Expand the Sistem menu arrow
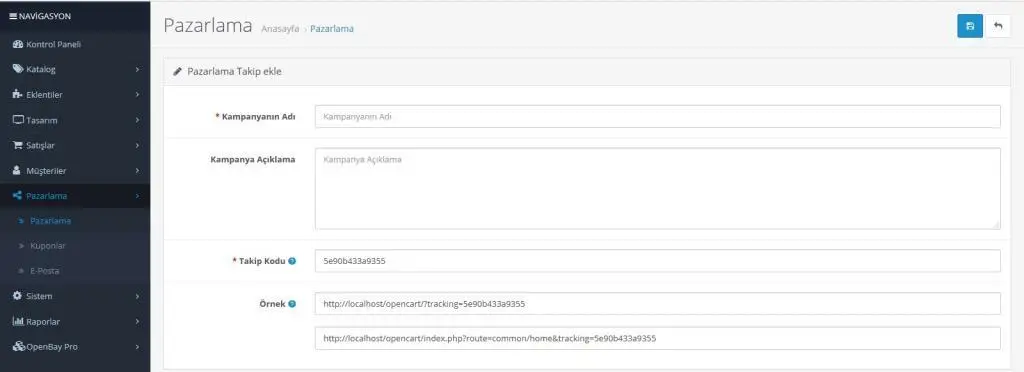 (x=137, y=296)
